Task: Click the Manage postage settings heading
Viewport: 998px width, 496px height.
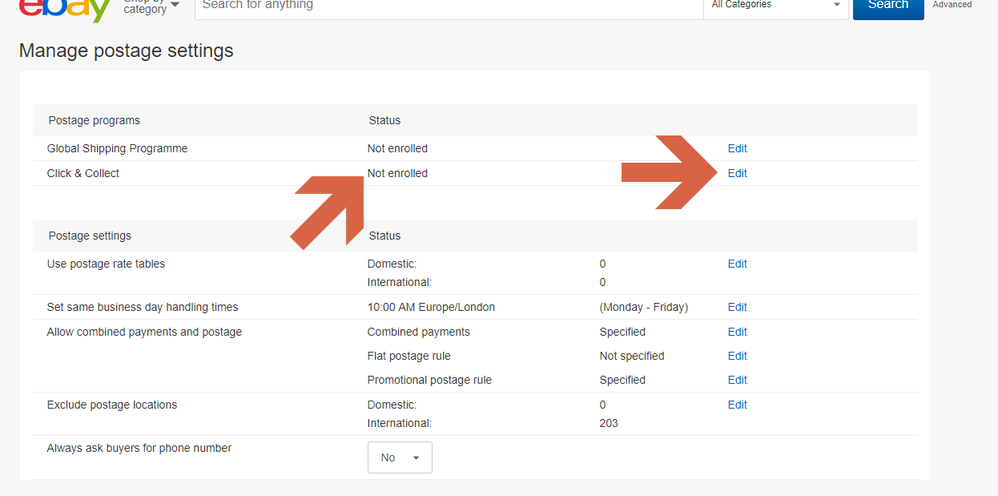Action: (126, 51)
